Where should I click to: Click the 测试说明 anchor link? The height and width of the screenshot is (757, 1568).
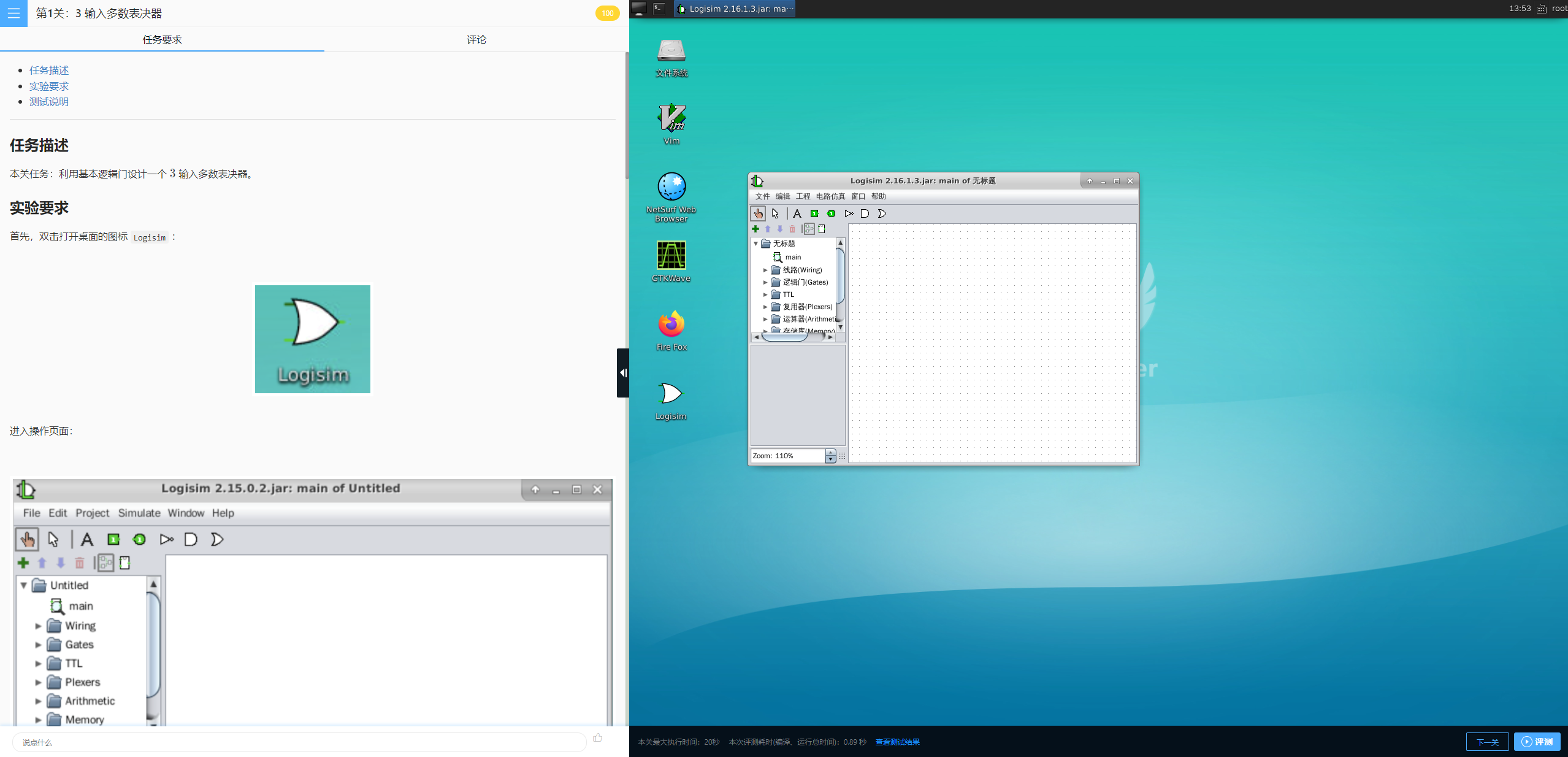49,101
